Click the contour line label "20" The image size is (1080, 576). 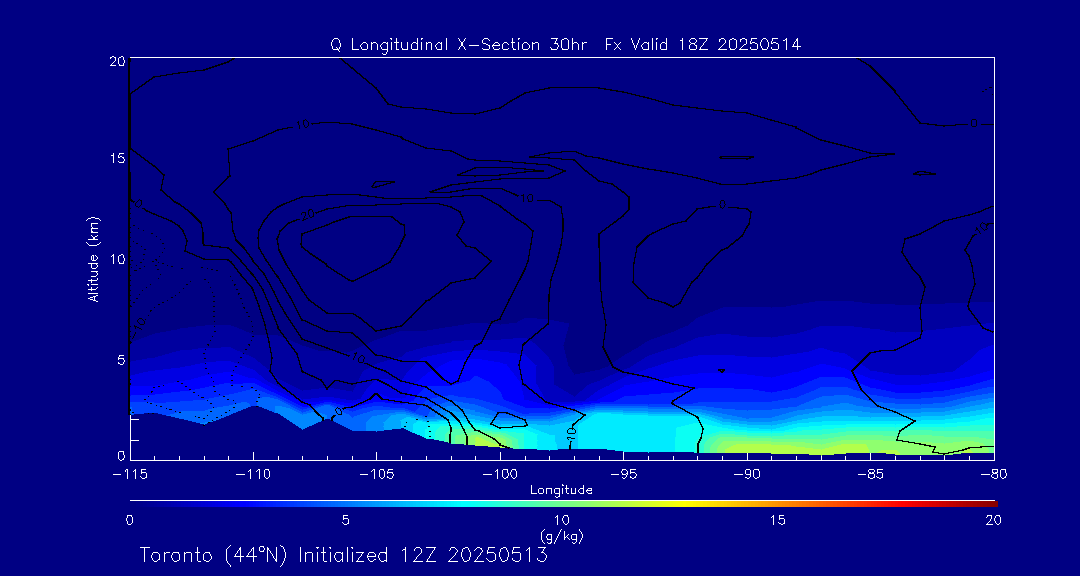308,215
